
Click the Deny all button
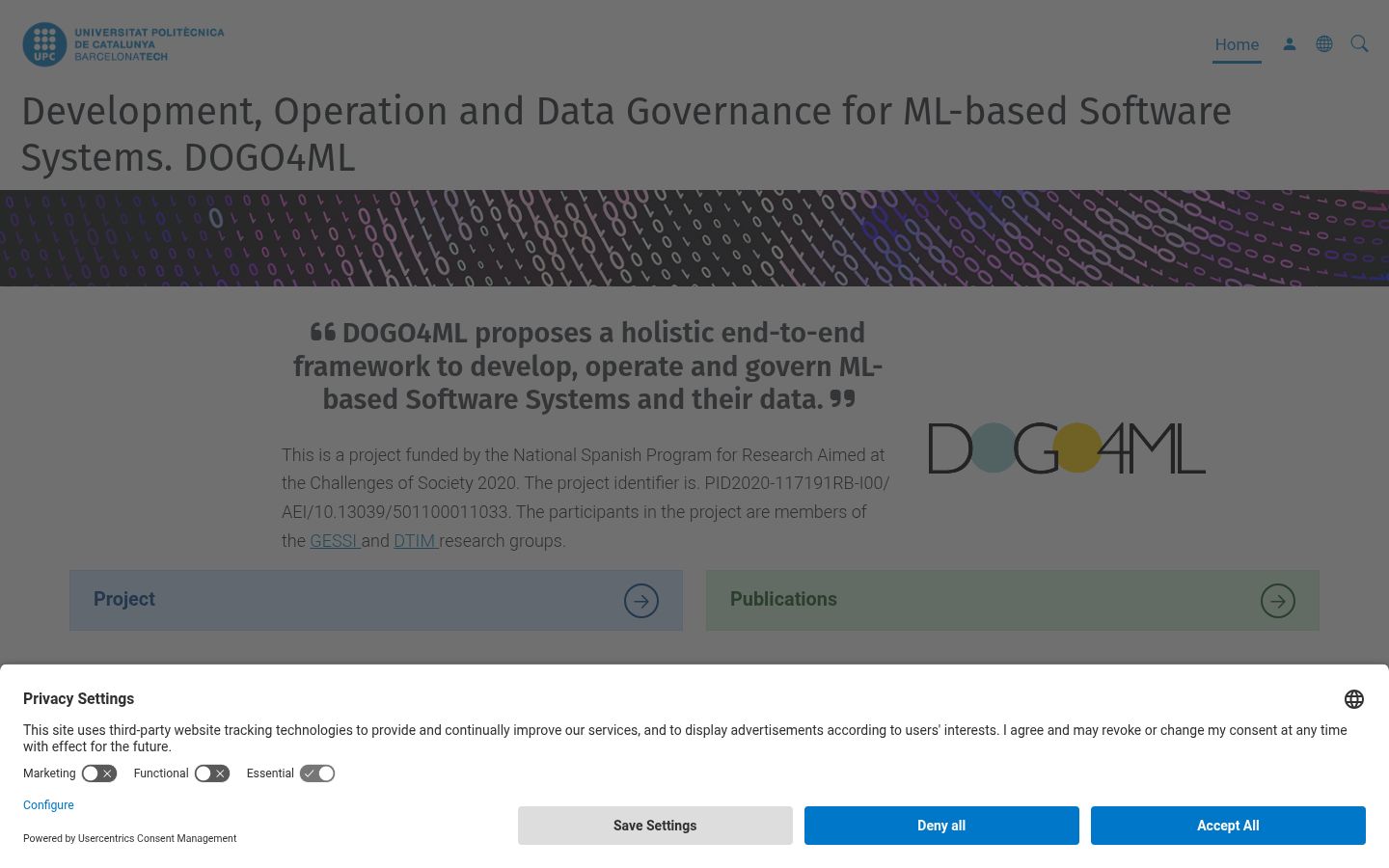coord(941,826)
